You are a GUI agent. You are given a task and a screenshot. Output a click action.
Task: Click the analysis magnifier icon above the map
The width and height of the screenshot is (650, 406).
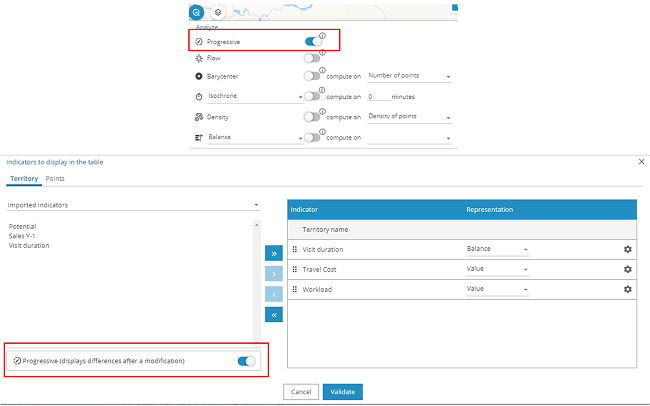click(x=196, y=12)
